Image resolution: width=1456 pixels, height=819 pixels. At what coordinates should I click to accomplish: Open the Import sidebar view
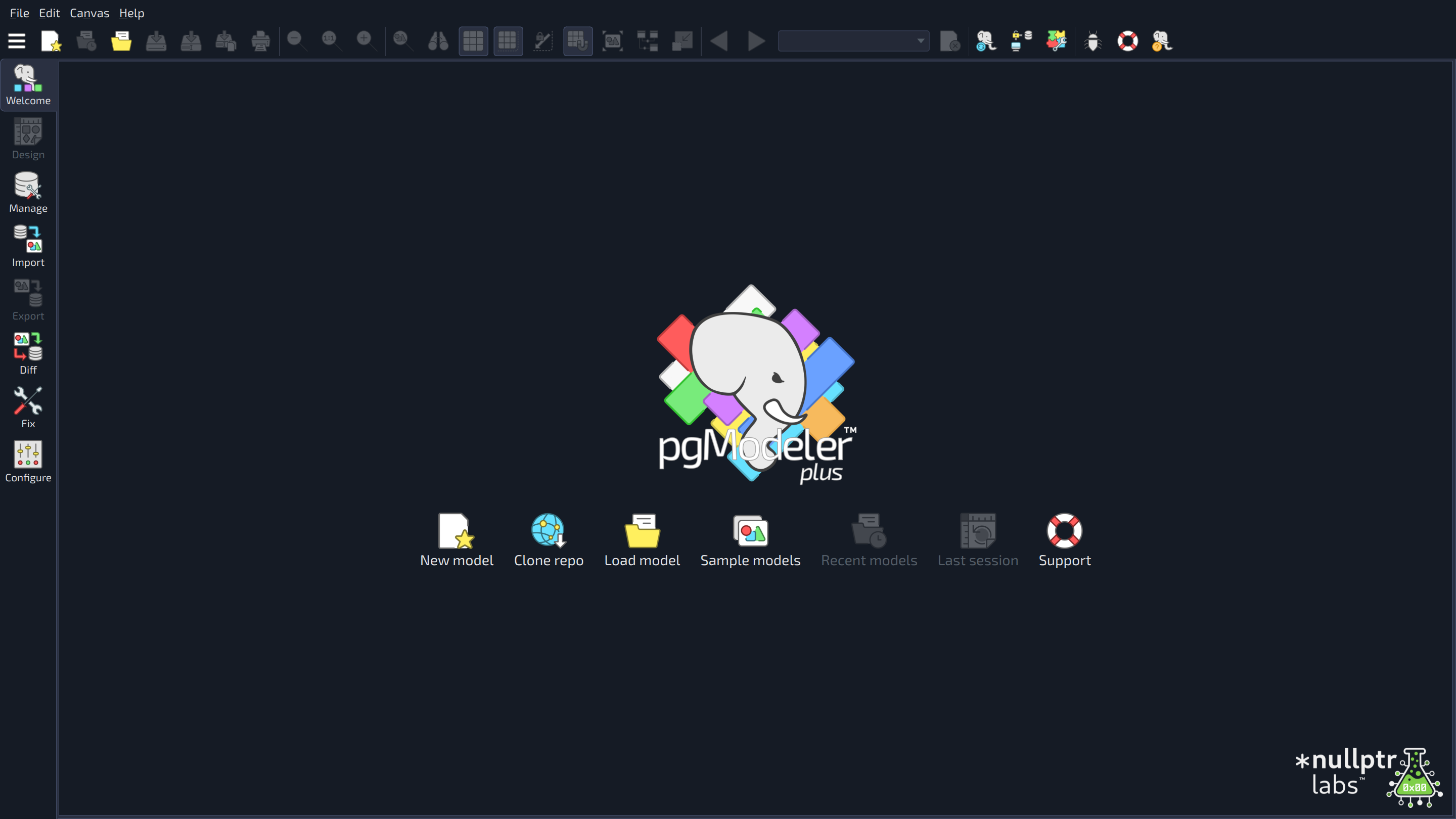coord(28,246)
